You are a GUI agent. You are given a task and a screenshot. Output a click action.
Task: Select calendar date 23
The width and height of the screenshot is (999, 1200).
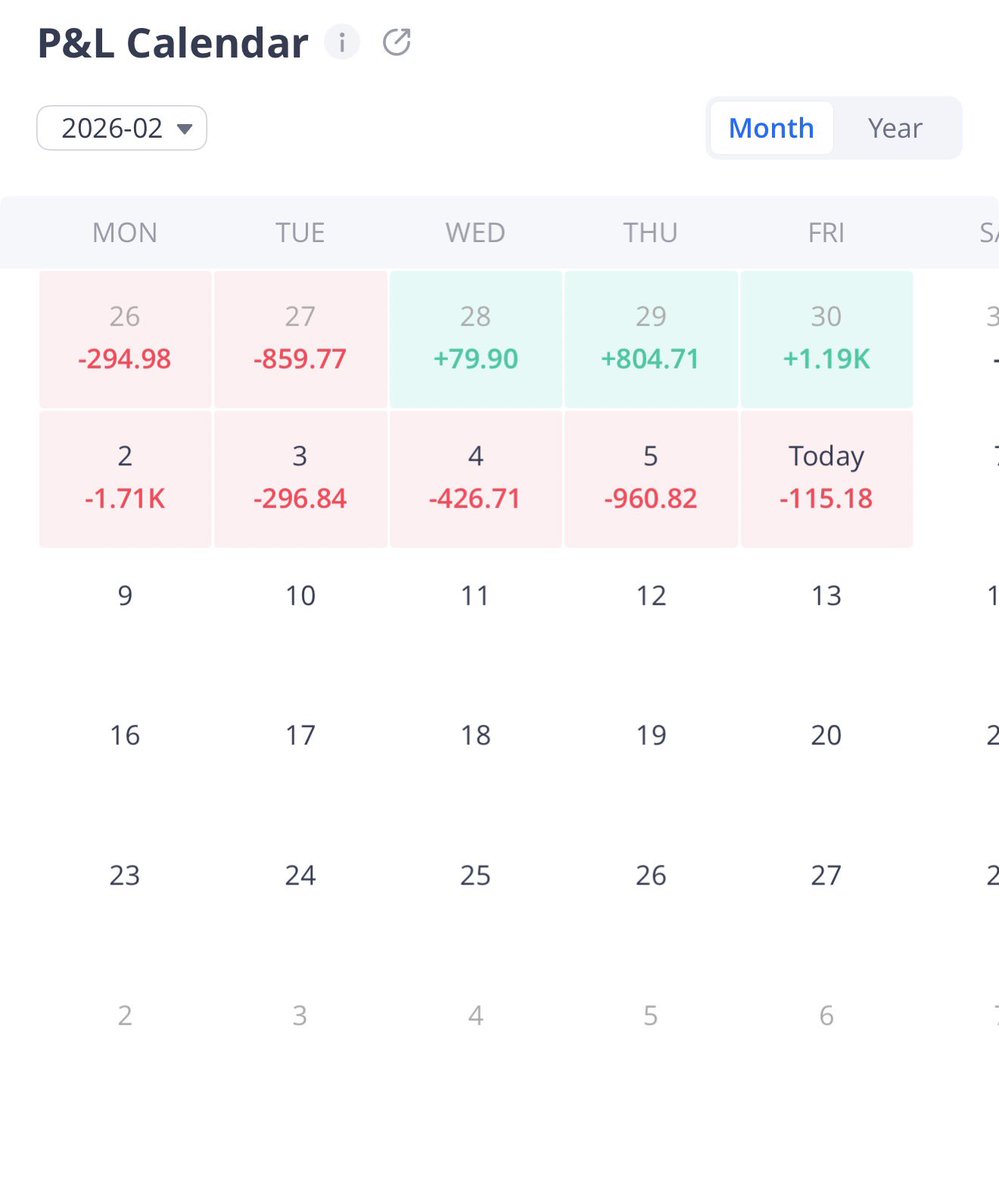[125, 876]
